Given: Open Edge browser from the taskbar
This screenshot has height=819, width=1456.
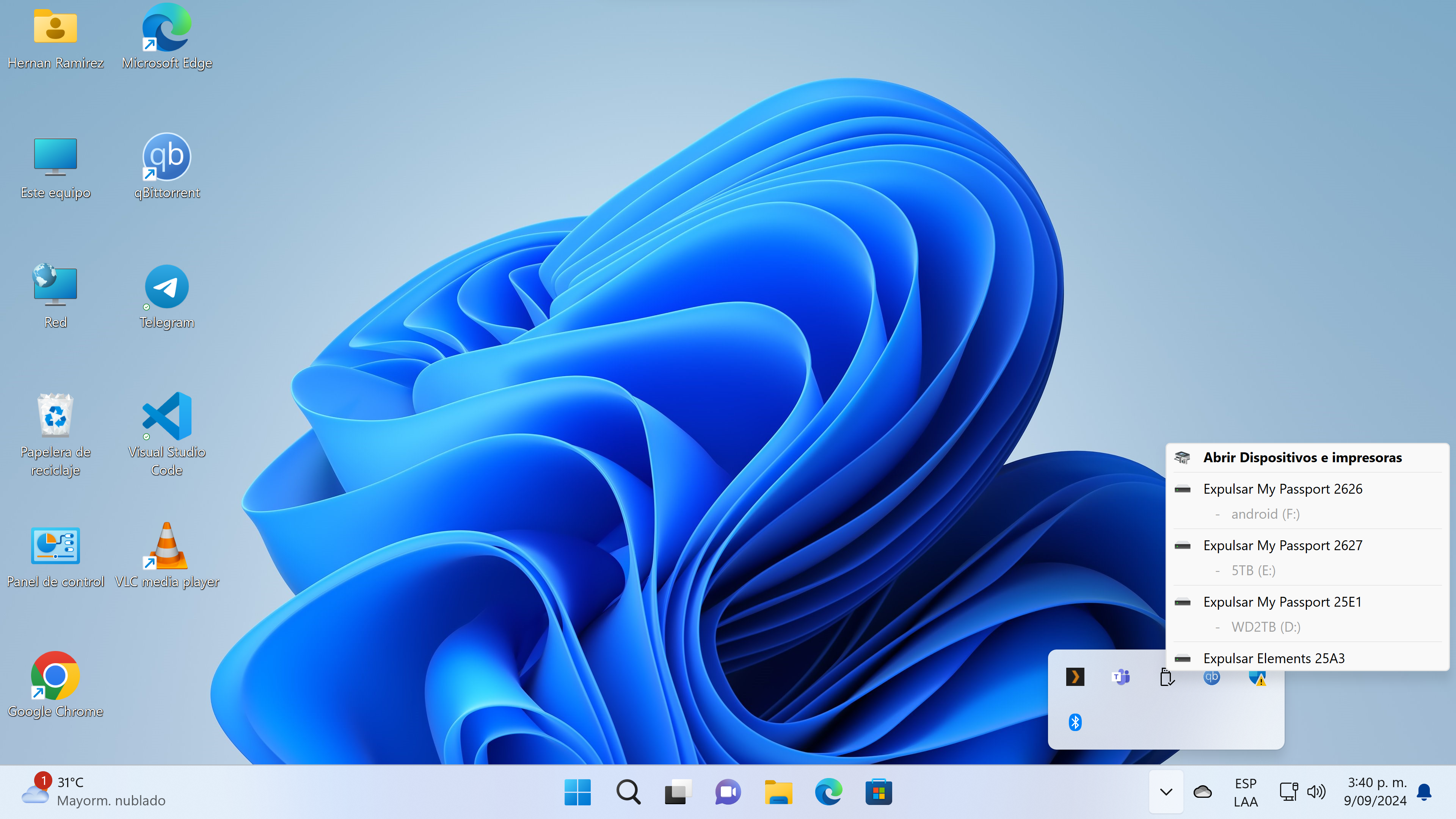Looking at the screenshot, I should pyautogui.click(x=828, y=792).
